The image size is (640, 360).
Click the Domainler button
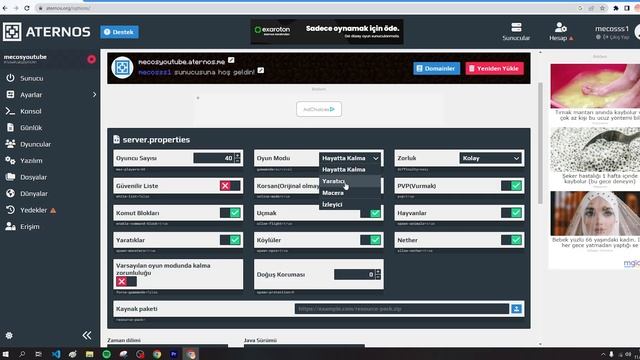click(x=436, y=69)
